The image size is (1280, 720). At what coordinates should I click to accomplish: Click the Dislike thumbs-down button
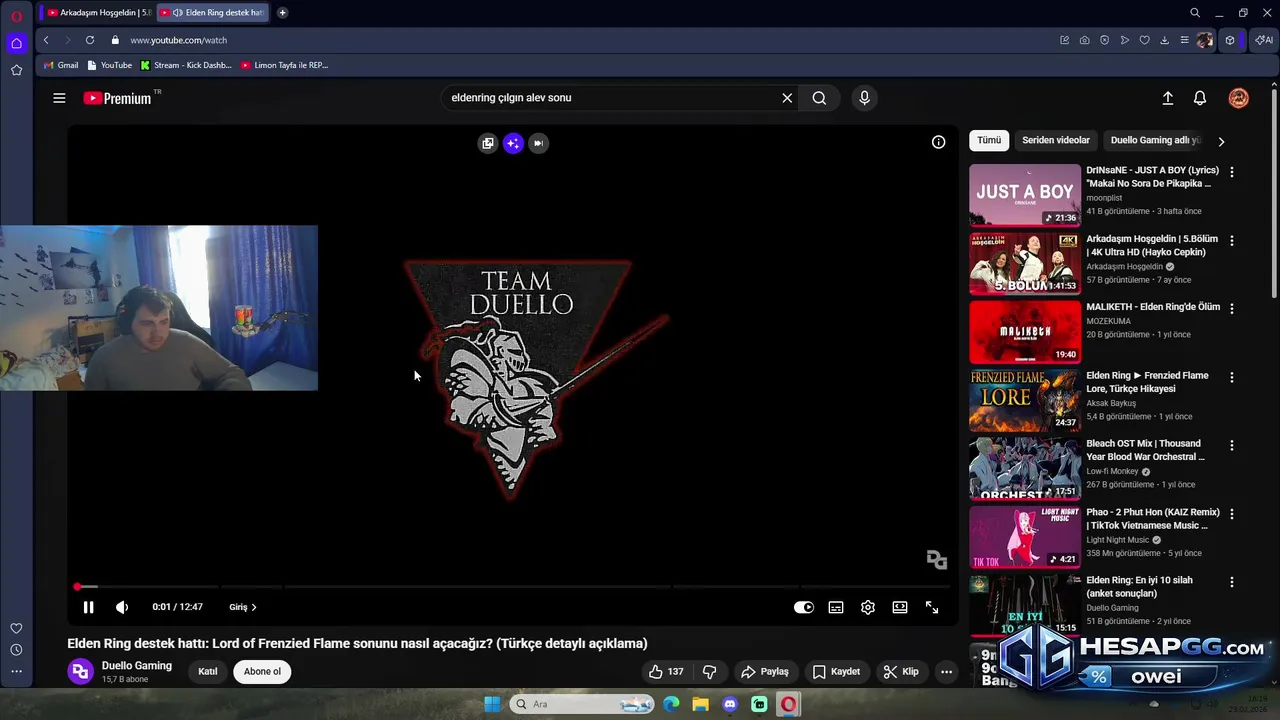point(710,672)
